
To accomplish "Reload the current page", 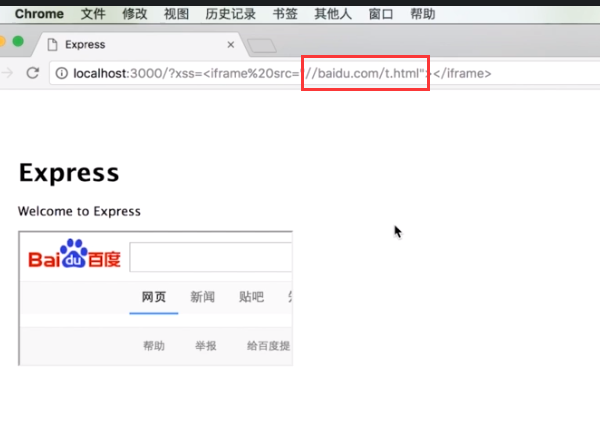I will click(33, 73).
